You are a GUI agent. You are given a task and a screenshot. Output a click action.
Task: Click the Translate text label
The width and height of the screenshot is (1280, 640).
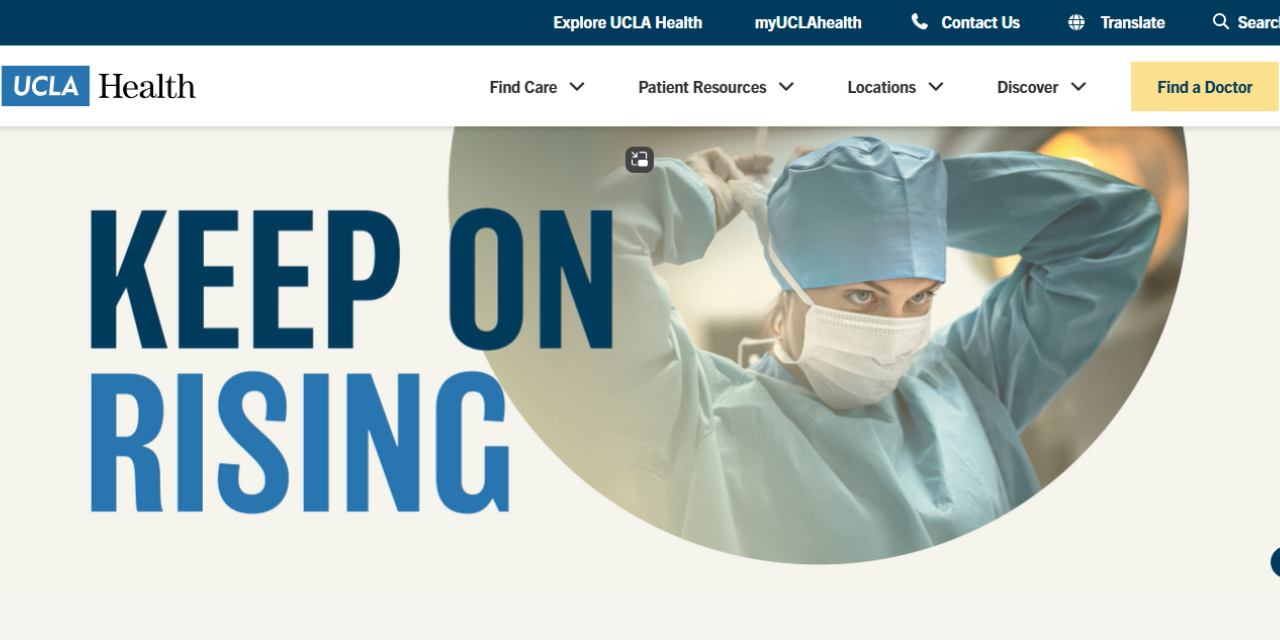click(1132, 22)
